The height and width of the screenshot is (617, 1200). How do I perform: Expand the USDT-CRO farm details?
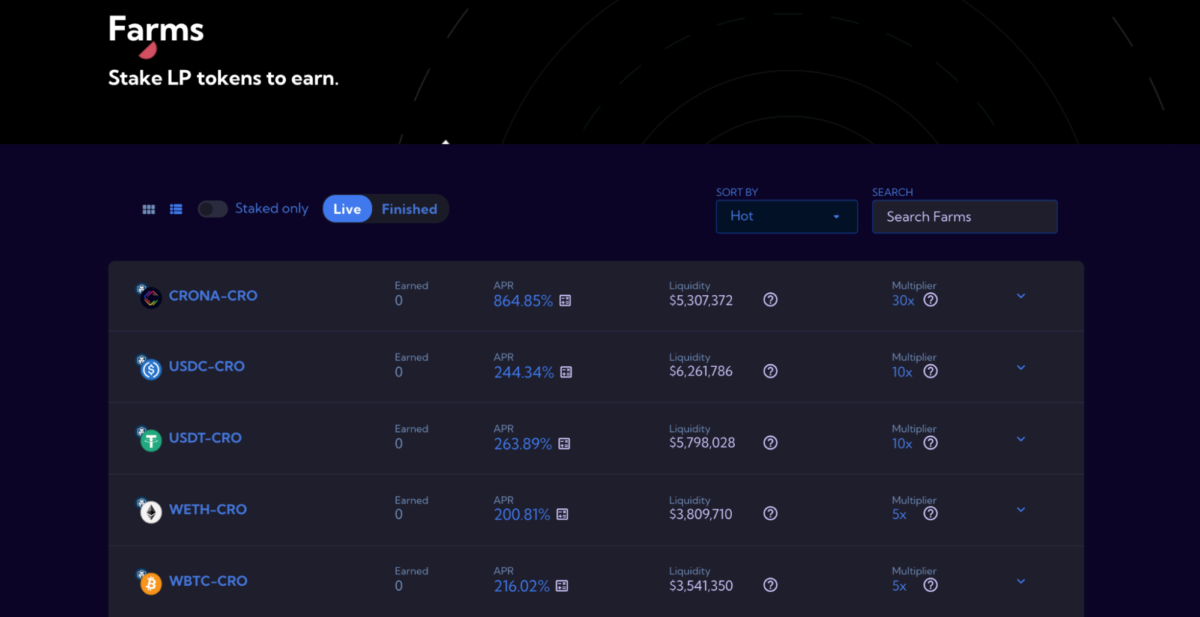(x=1020, y=439)
